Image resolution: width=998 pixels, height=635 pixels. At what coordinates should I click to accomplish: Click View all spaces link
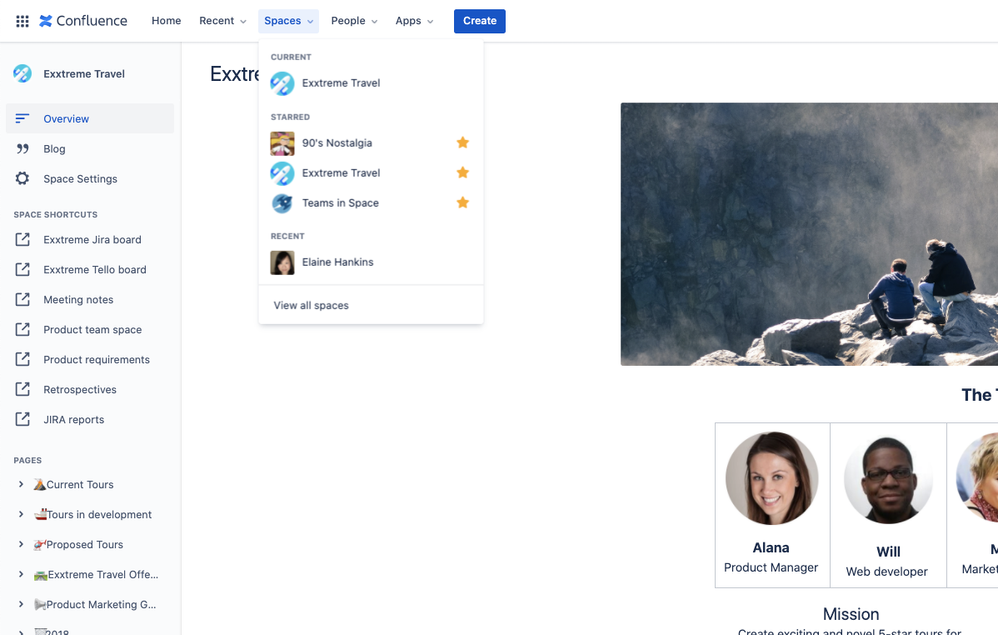coord(311,305)
